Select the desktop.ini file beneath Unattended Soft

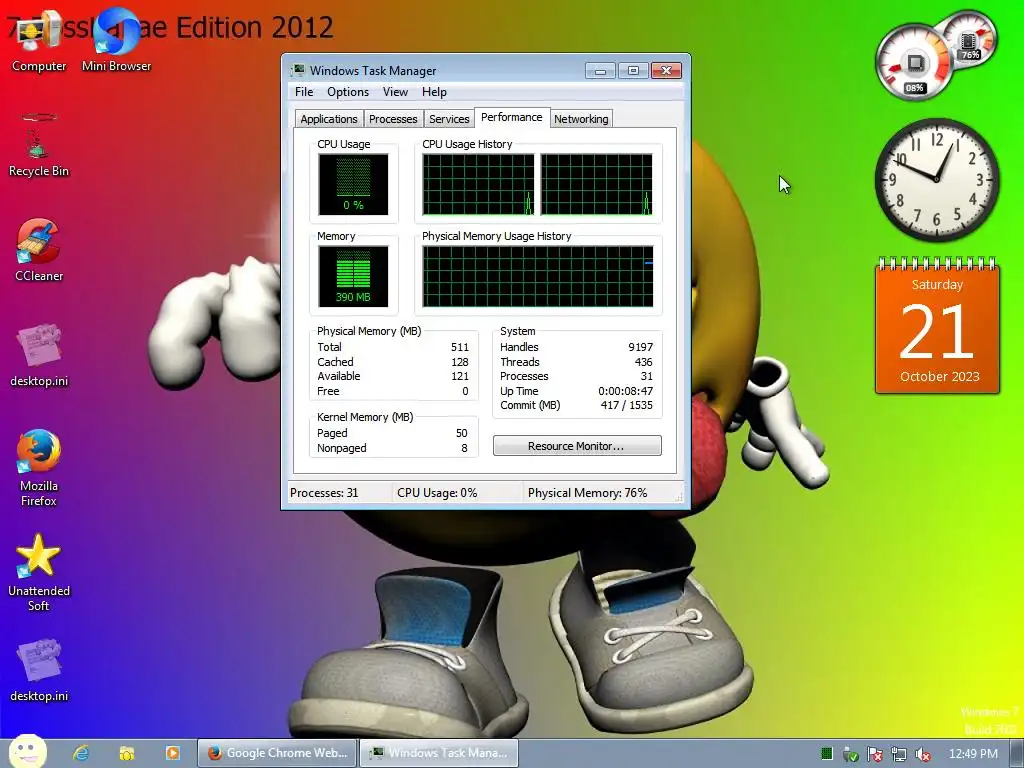tap(39, 669)
